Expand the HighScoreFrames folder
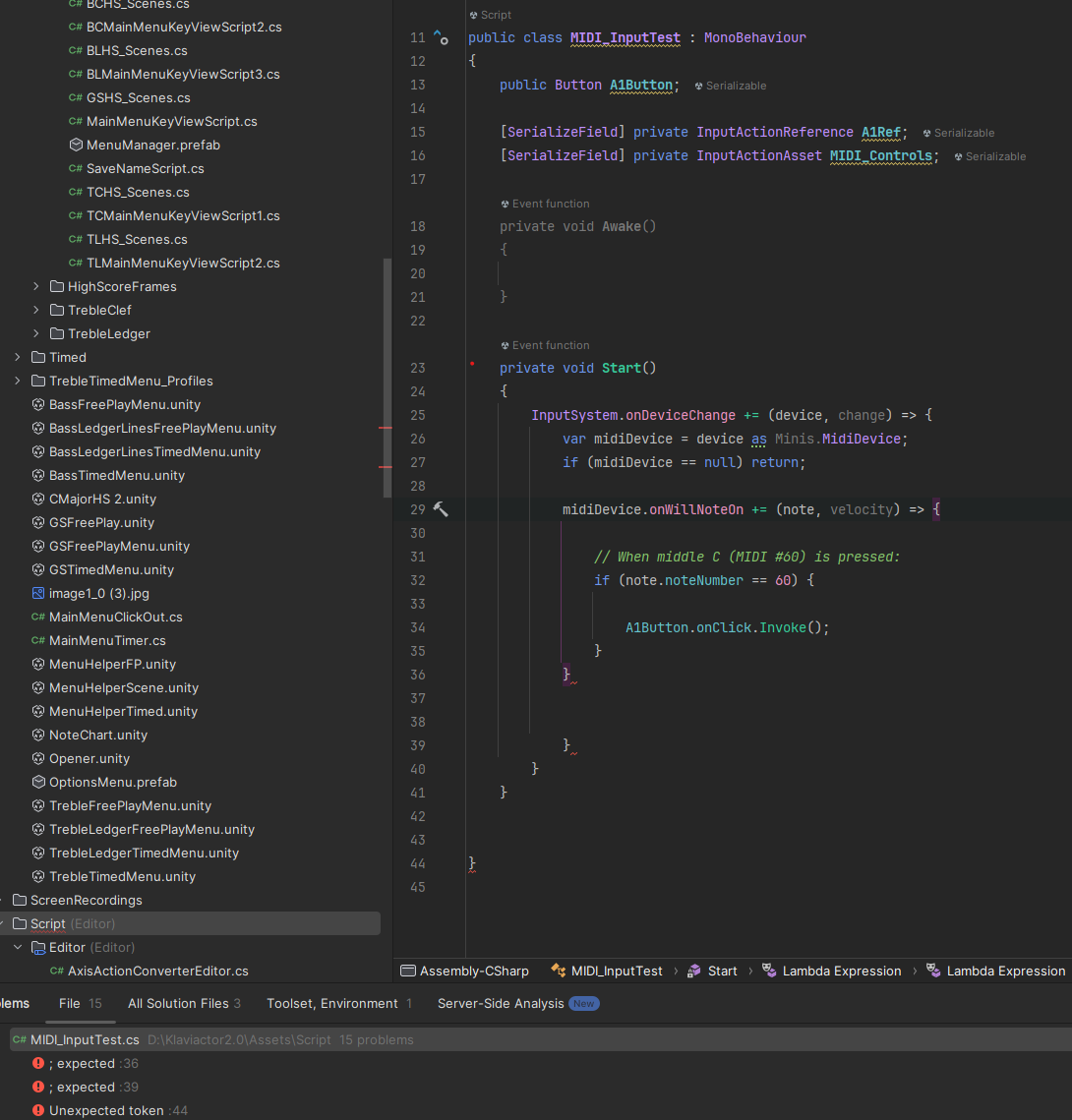Screen dimensions: 1072x1120 (36, 286)
